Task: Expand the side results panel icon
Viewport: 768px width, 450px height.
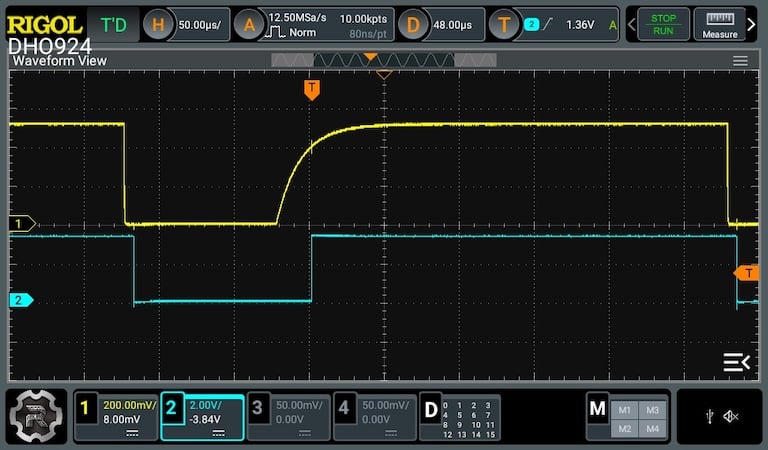Action: click(x=736, y=362)
